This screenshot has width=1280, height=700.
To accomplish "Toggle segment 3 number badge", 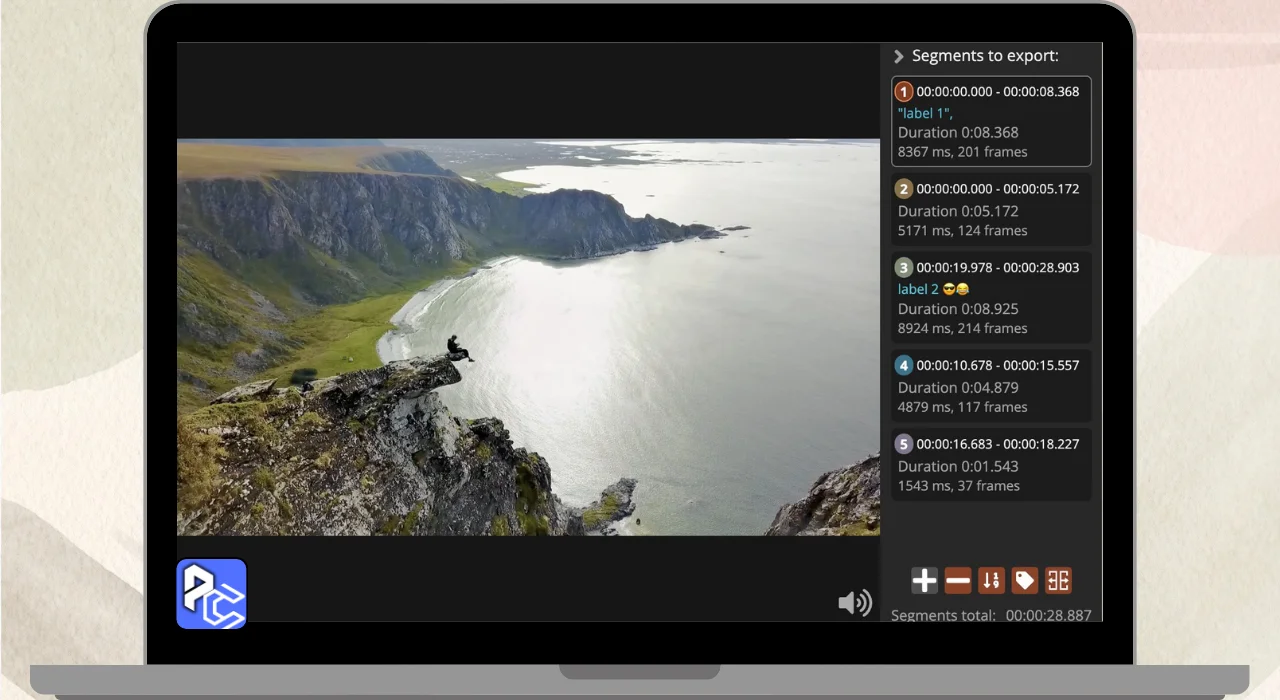I will (x=904, y=267).
